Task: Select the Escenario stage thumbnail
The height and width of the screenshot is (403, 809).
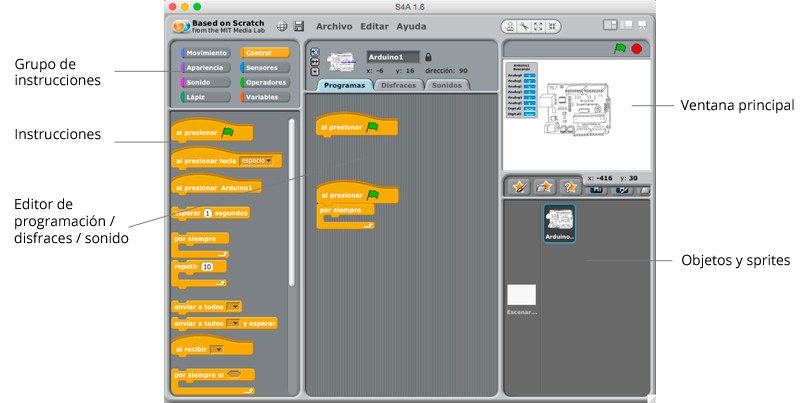Action: click(x=522, y=299)
